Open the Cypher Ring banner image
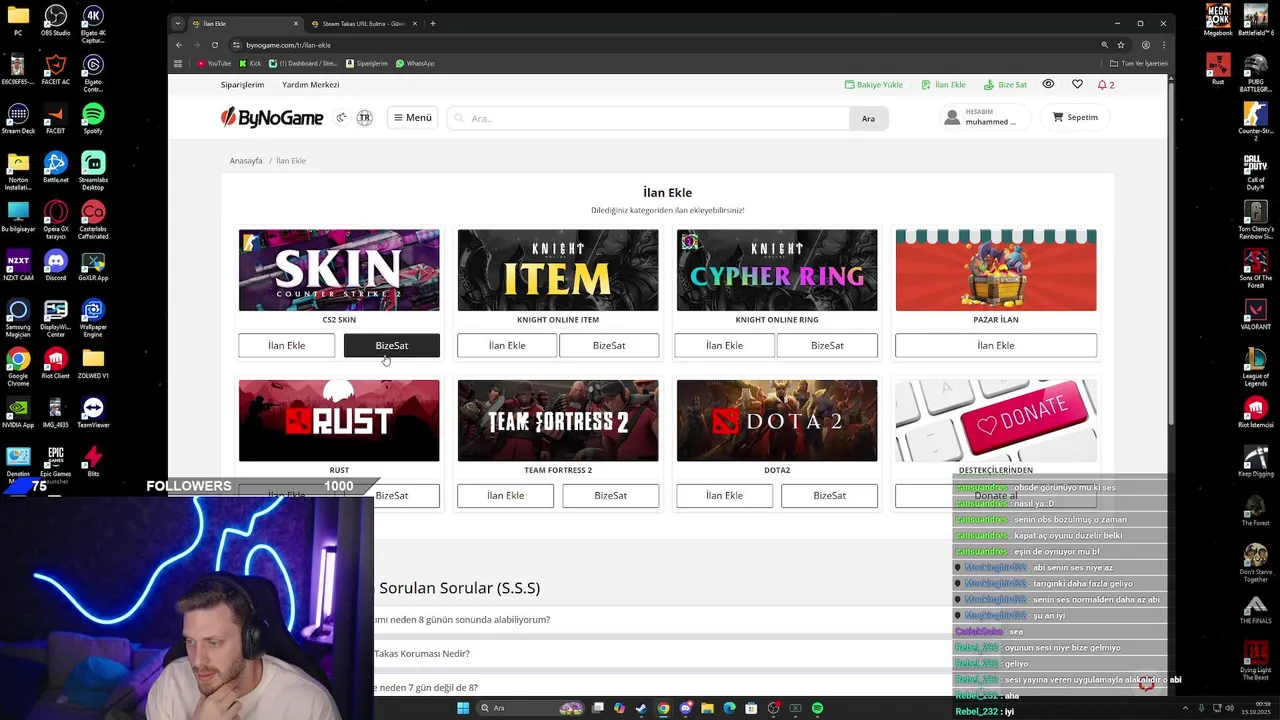Screen dimensions: 1280x720 point(777,270)
